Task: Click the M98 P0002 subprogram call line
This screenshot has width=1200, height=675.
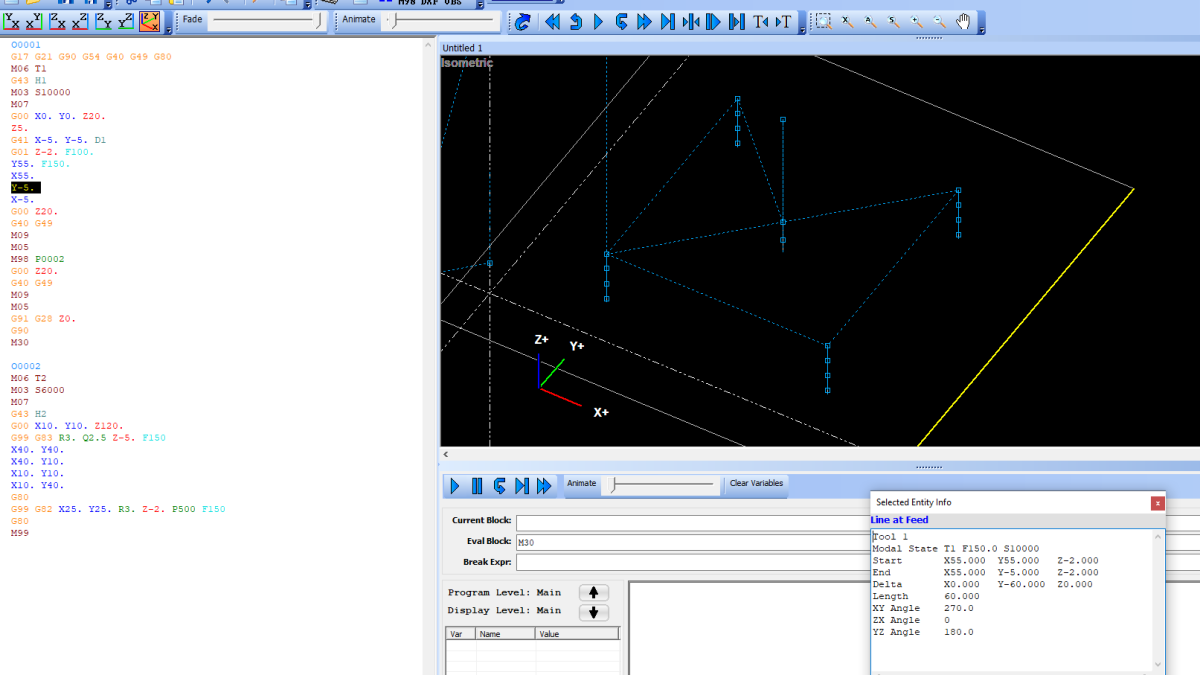Action: pyautogui.click(x=37, y=259)
